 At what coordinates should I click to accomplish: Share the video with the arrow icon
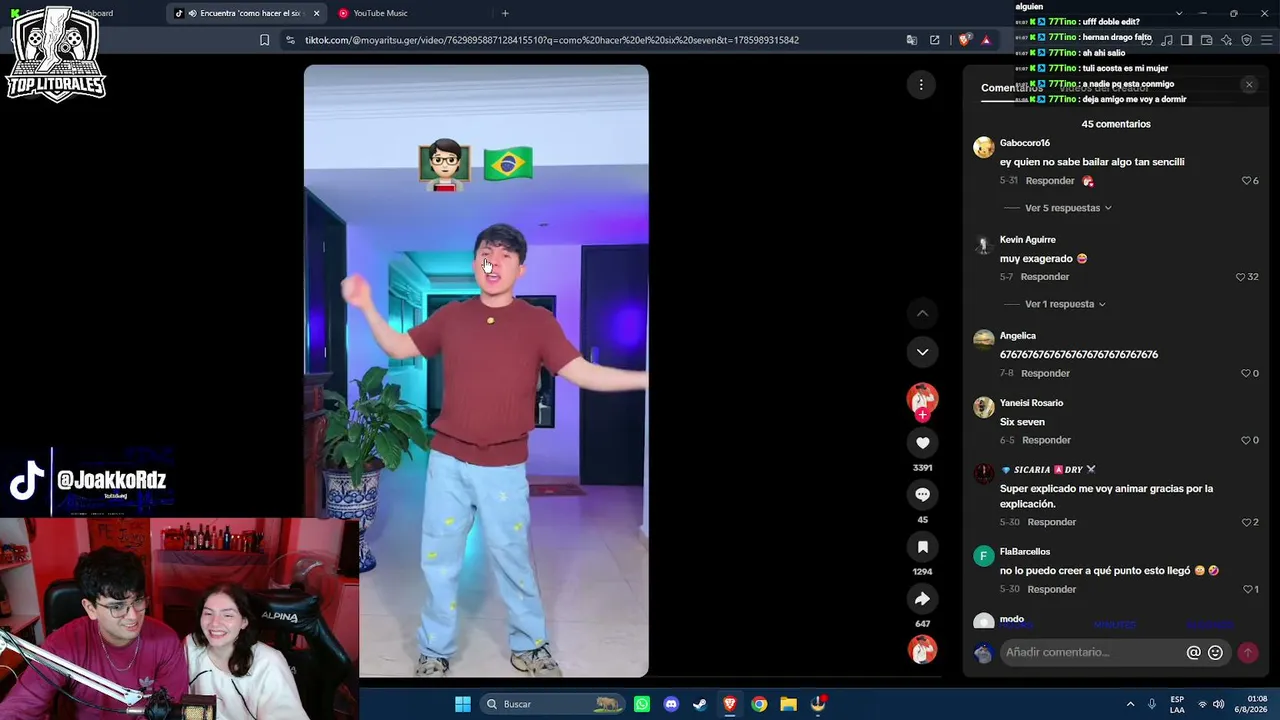coord(922,599)
